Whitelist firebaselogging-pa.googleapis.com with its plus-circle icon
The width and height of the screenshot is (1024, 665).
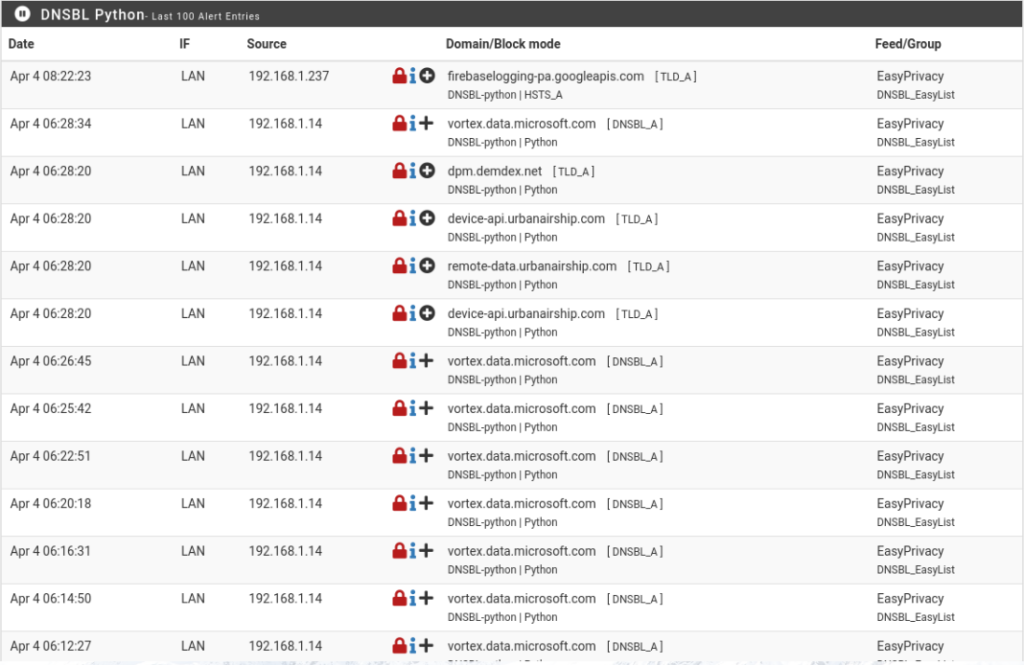click(427, 76)
